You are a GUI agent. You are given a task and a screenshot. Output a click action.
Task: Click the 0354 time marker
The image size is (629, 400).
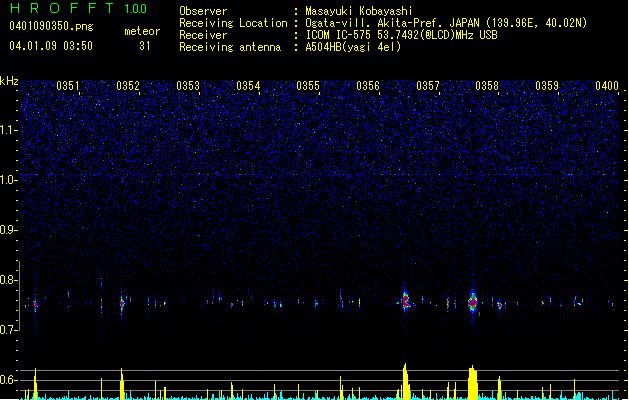coord(248,86)
